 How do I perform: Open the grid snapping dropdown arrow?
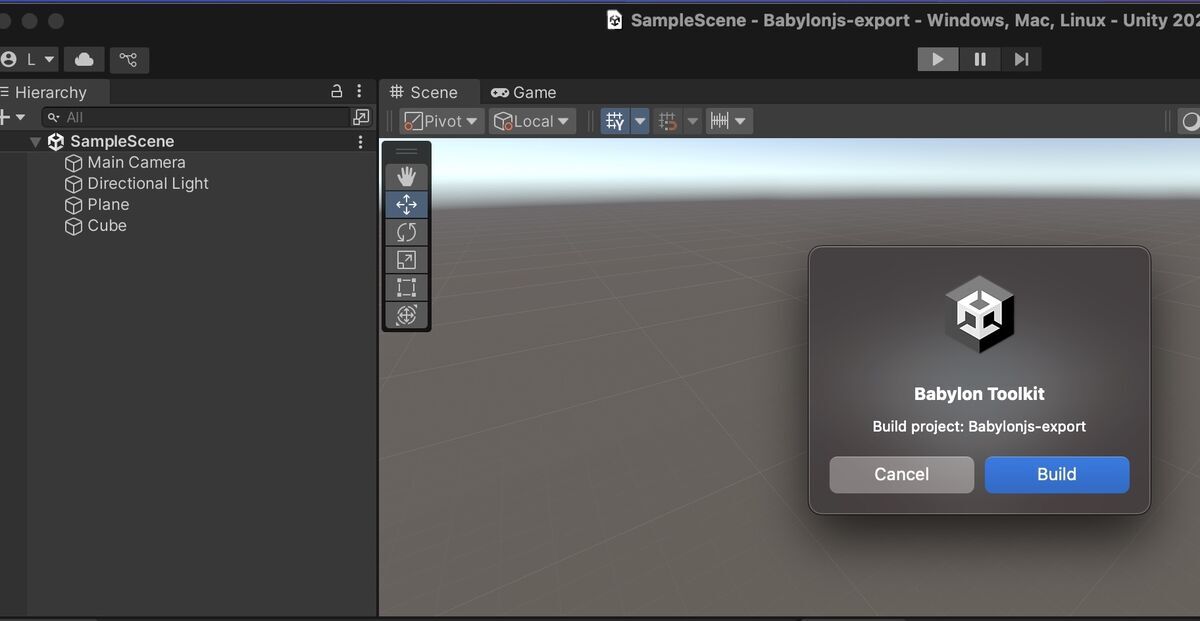point(692,121)
